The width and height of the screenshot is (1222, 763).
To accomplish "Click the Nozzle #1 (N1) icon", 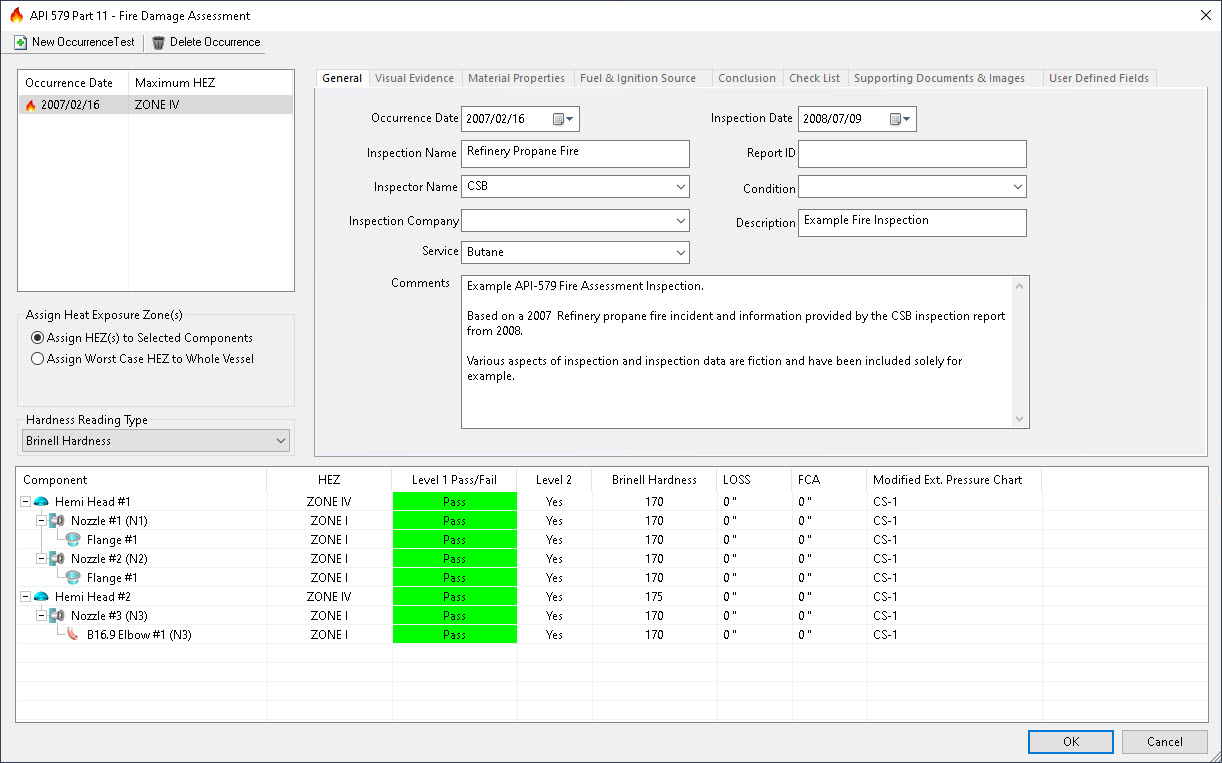I will click(57, 521).
